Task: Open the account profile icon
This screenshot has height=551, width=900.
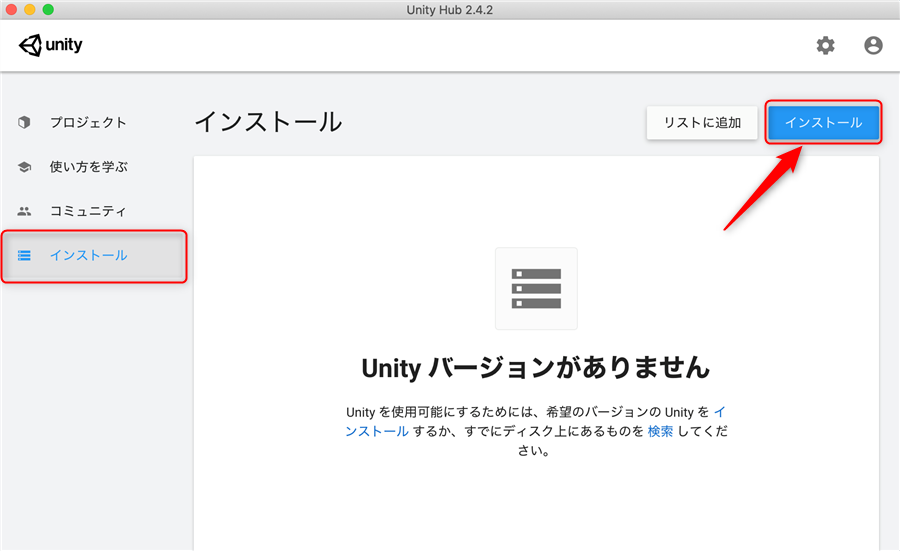Action: [873, 45]
